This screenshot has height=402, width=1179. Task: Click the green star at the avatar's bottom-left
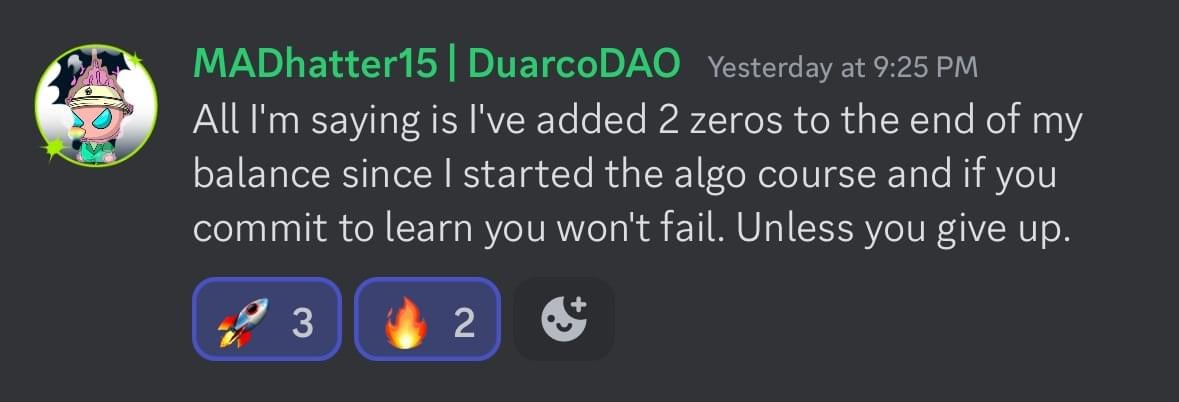point(53,148)
